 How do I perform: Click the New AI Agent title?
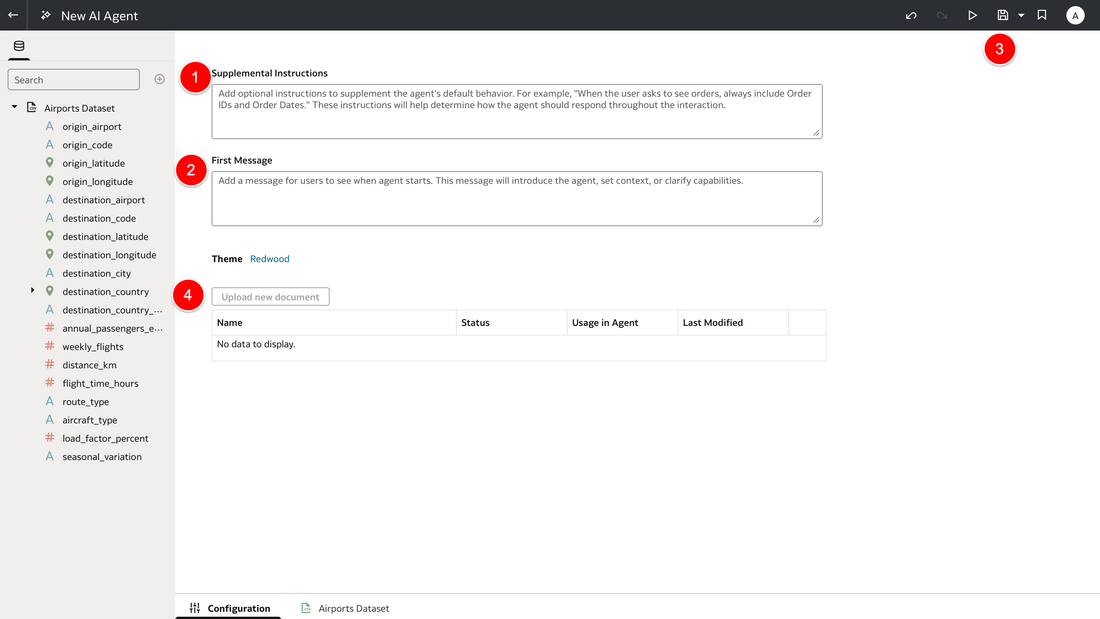99,15
